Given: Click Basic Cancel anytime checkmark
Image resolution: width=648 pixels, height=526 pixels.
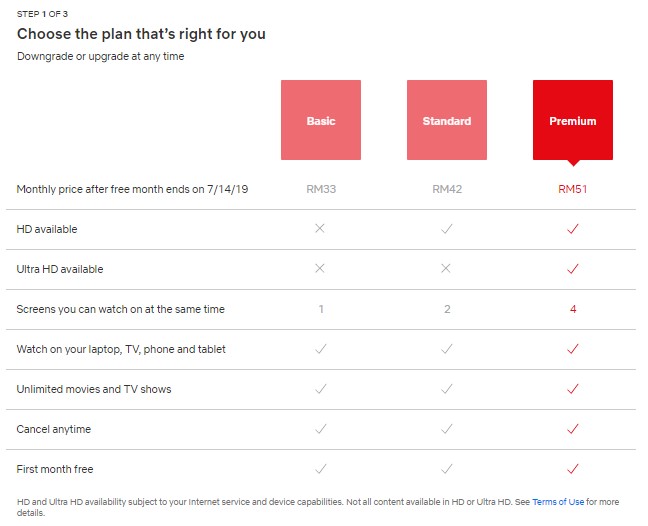Looking at the screenshot, I should click(321, 428).
